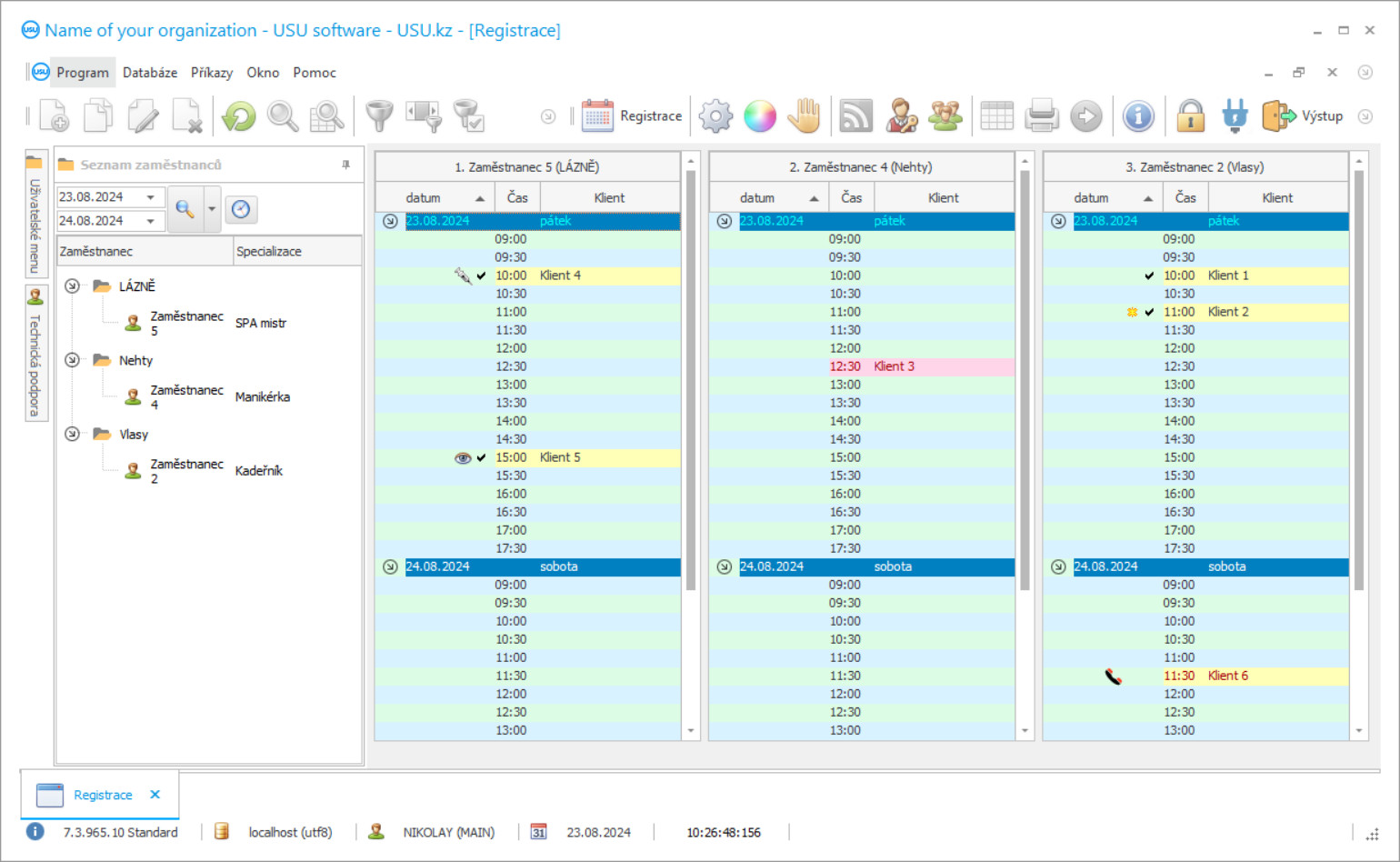
Task: Collapse the LÁZNĚ group in employee tree
Action: 72,286
